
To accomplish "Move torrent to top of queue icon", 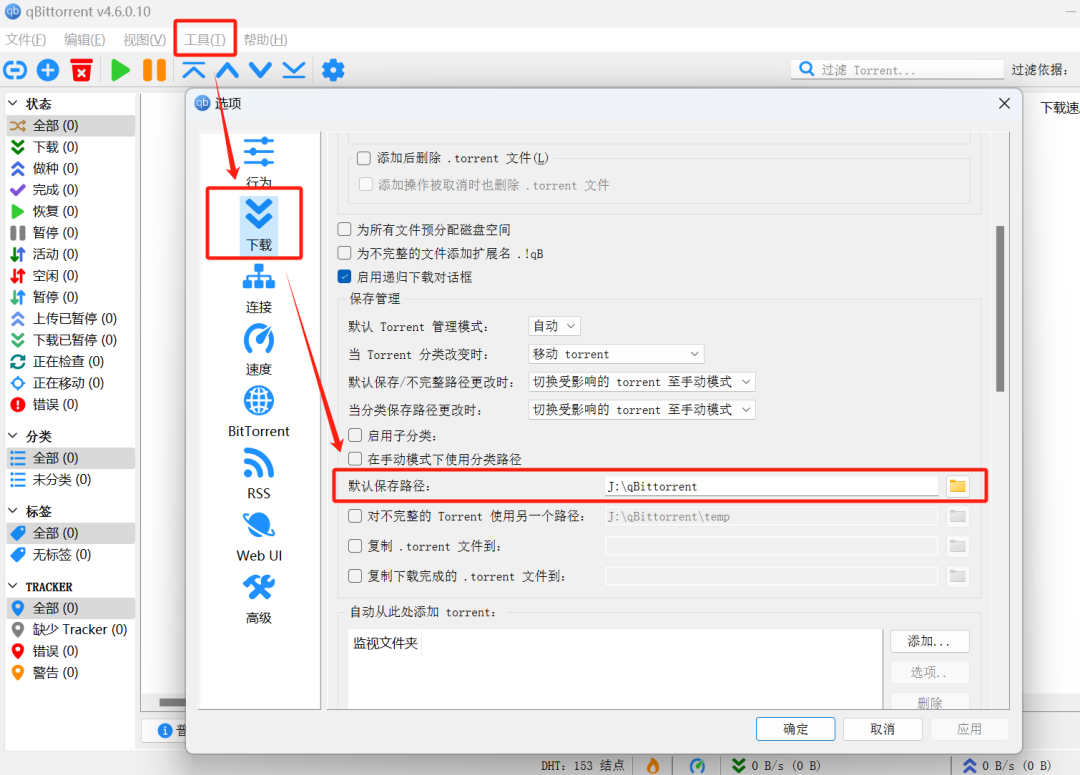I will 194,70.
